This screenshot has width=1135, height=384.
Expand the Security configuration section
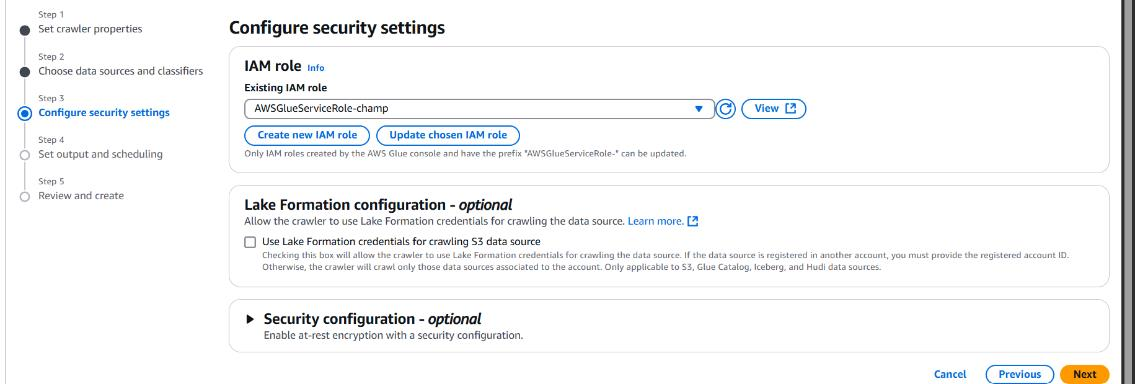coord(250,319)
